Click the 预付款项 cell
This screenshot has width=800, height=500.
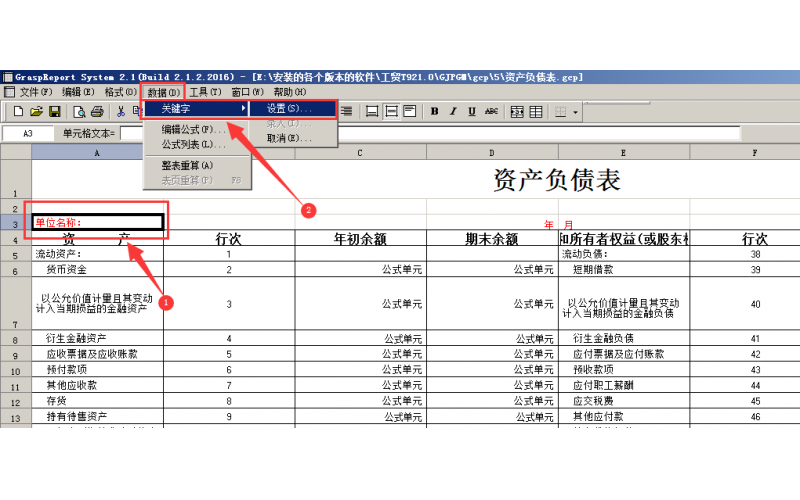(x=97, y=369)
